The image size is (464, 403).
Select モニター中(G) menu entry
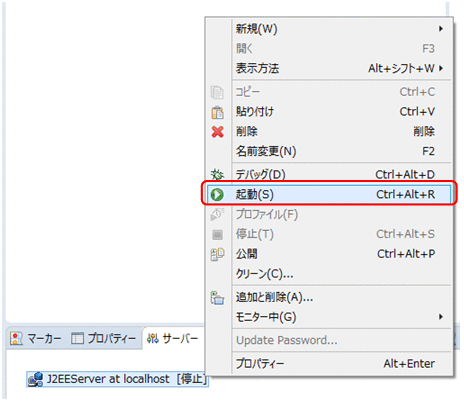coord(329,317)
